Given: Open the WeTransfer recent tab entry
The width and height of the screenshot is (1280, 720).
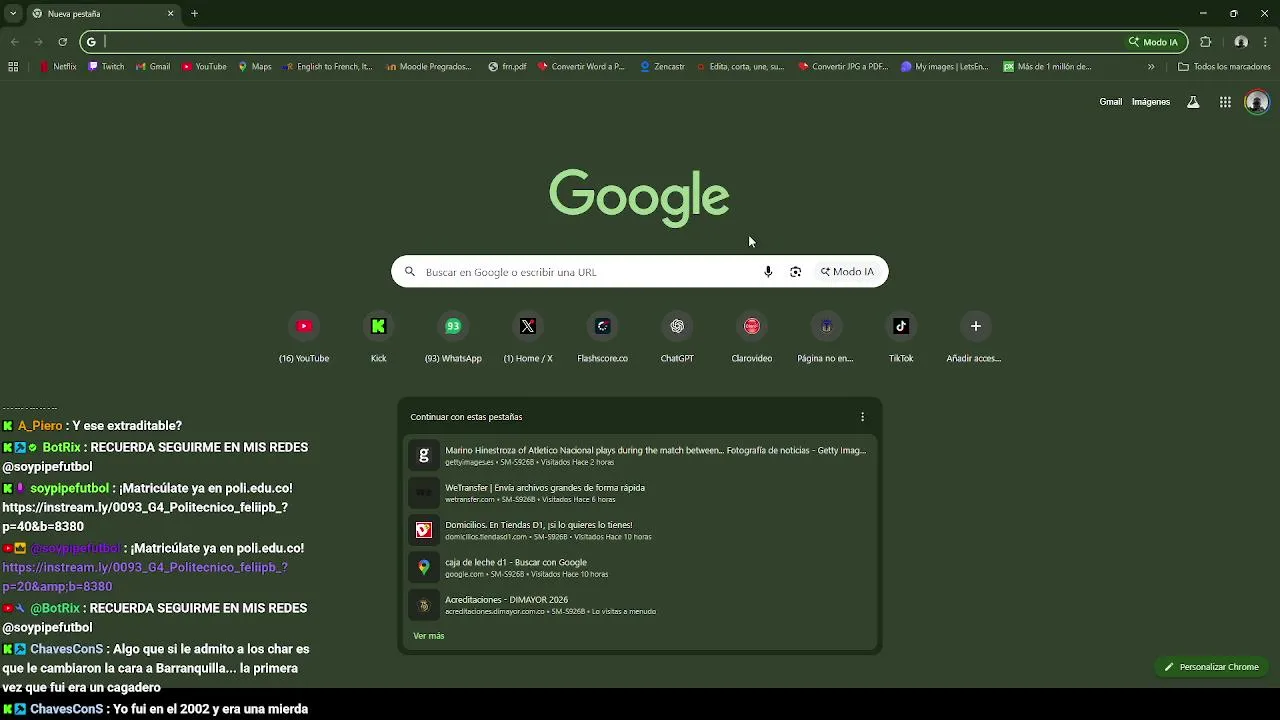Looking at the screenshot, I should (x=640, y=493).
